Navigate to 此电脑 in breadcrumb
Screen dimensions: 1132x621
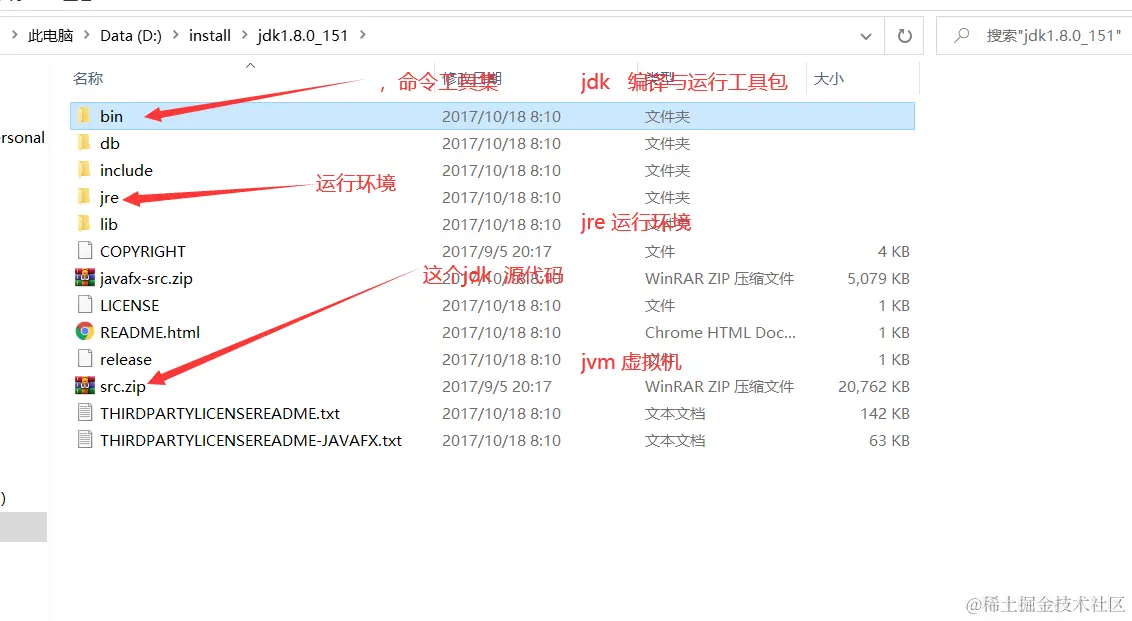click(x=51, y=35)
